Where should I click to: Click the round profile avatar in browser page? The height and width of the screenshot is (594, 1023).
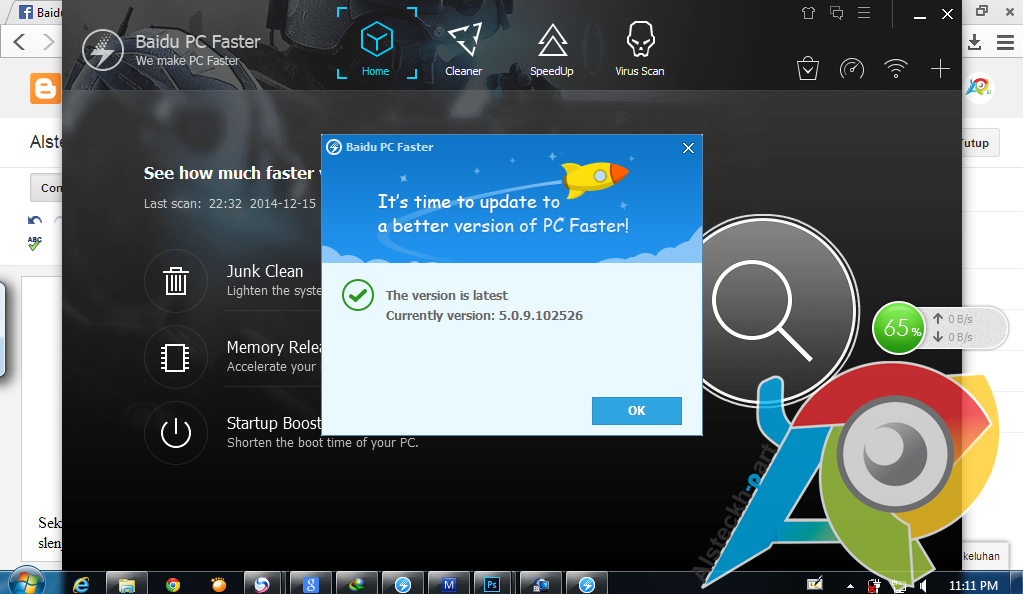(x=979, y=87)
